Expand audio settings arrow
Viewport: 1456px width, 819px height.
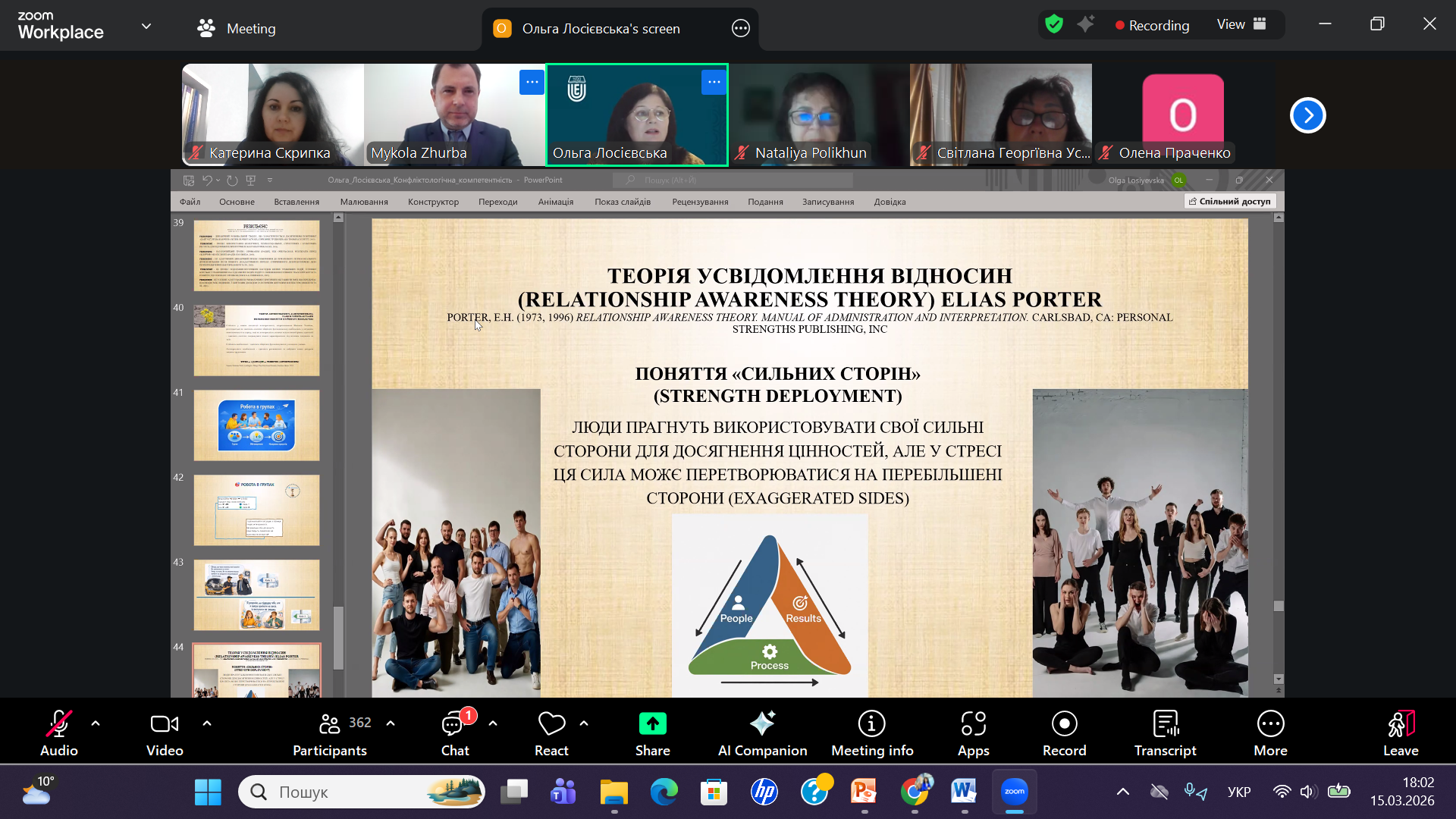click(96, 723)
